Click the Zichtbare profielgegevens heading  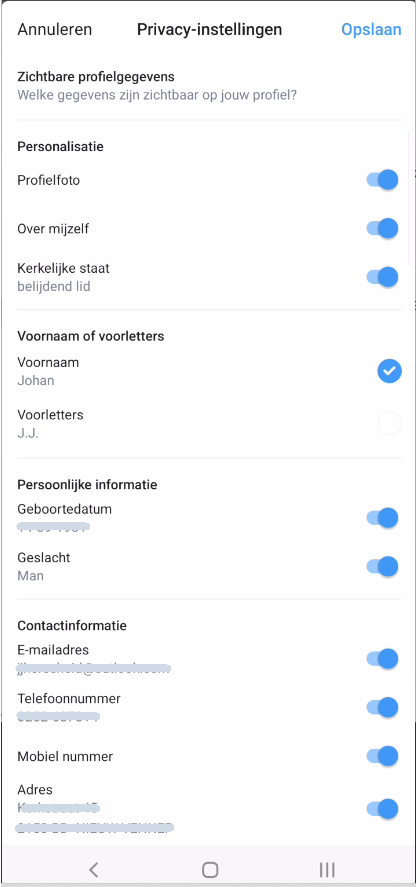click(x=96, y=76)
